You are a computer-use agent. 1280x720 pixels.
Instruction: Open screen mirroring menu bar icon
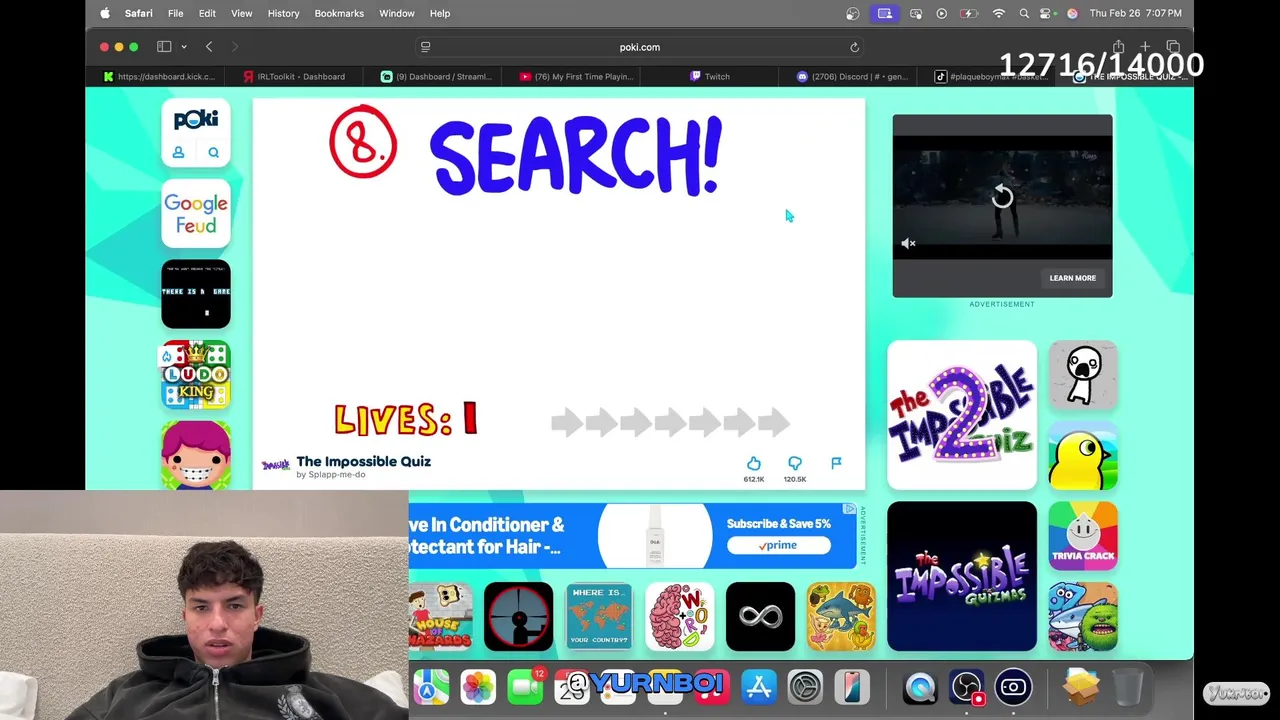click(x=884, y=13)
